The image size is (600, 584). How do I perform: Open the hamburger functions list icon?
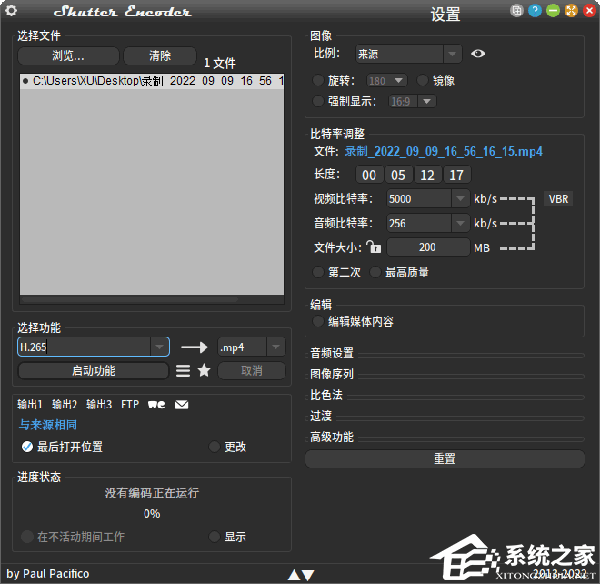tap(183, 370)
